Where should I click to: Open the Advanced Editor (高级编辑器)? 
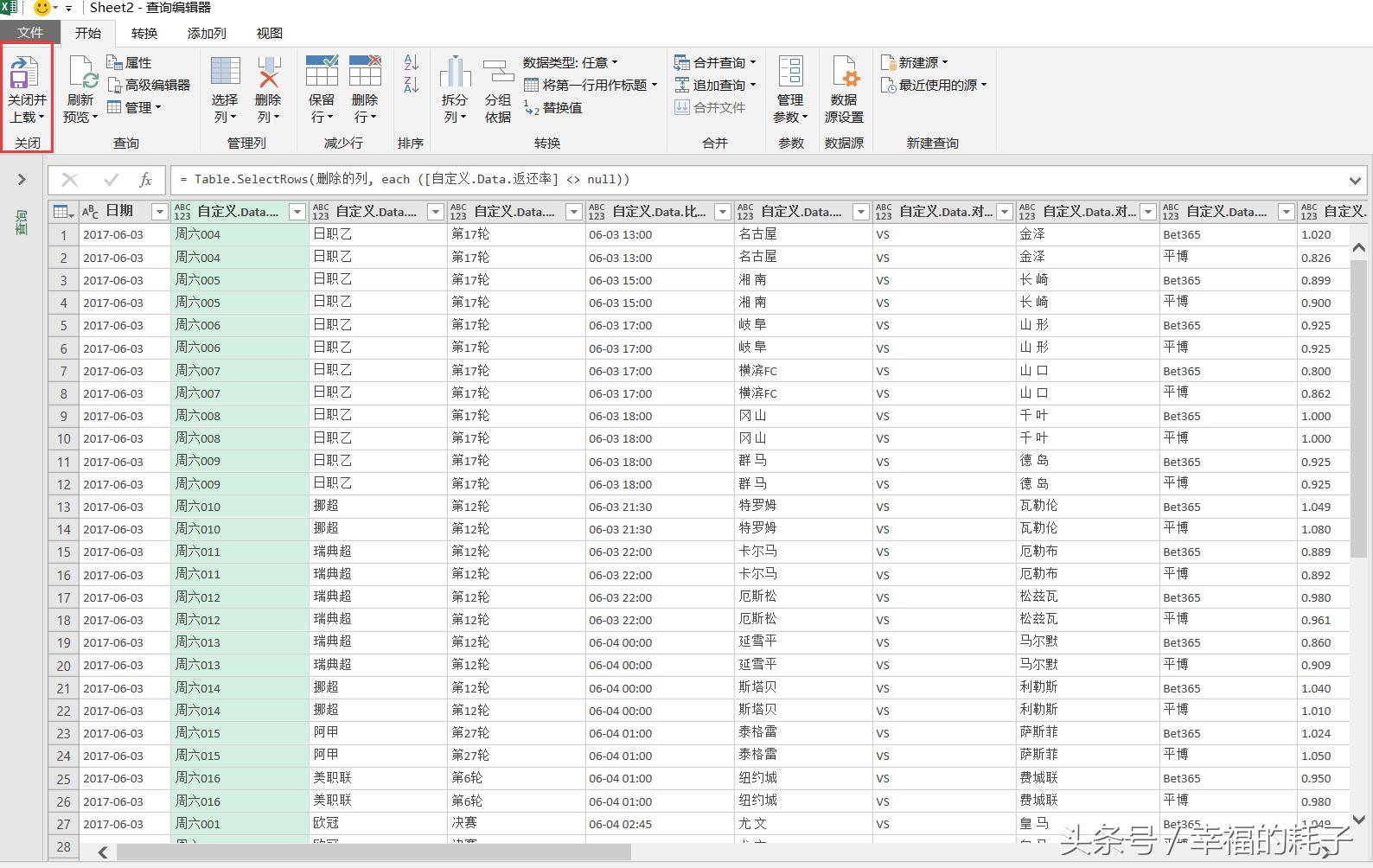coord(149,85)
